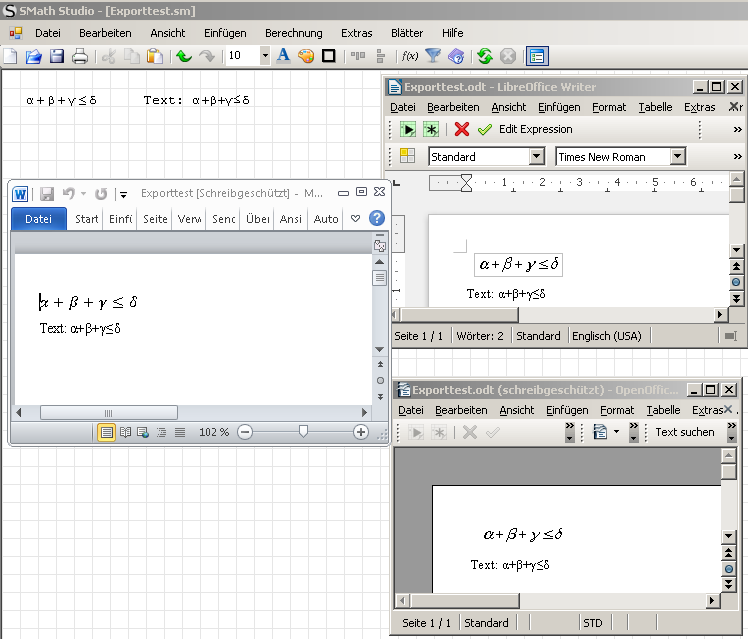Click the red X cancel icon in LibreOffice
Viewport: 748px width, 639px height.
point(461,129)
